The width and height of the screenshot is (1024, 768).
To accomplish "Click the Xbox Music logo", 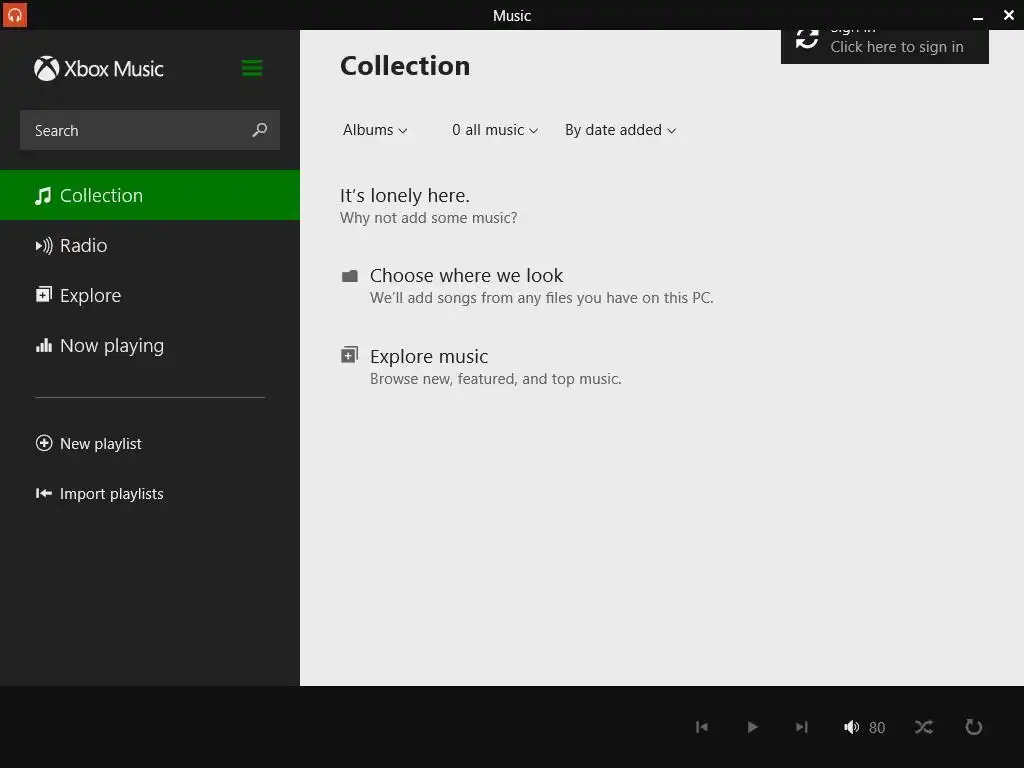I will [99, 69].
